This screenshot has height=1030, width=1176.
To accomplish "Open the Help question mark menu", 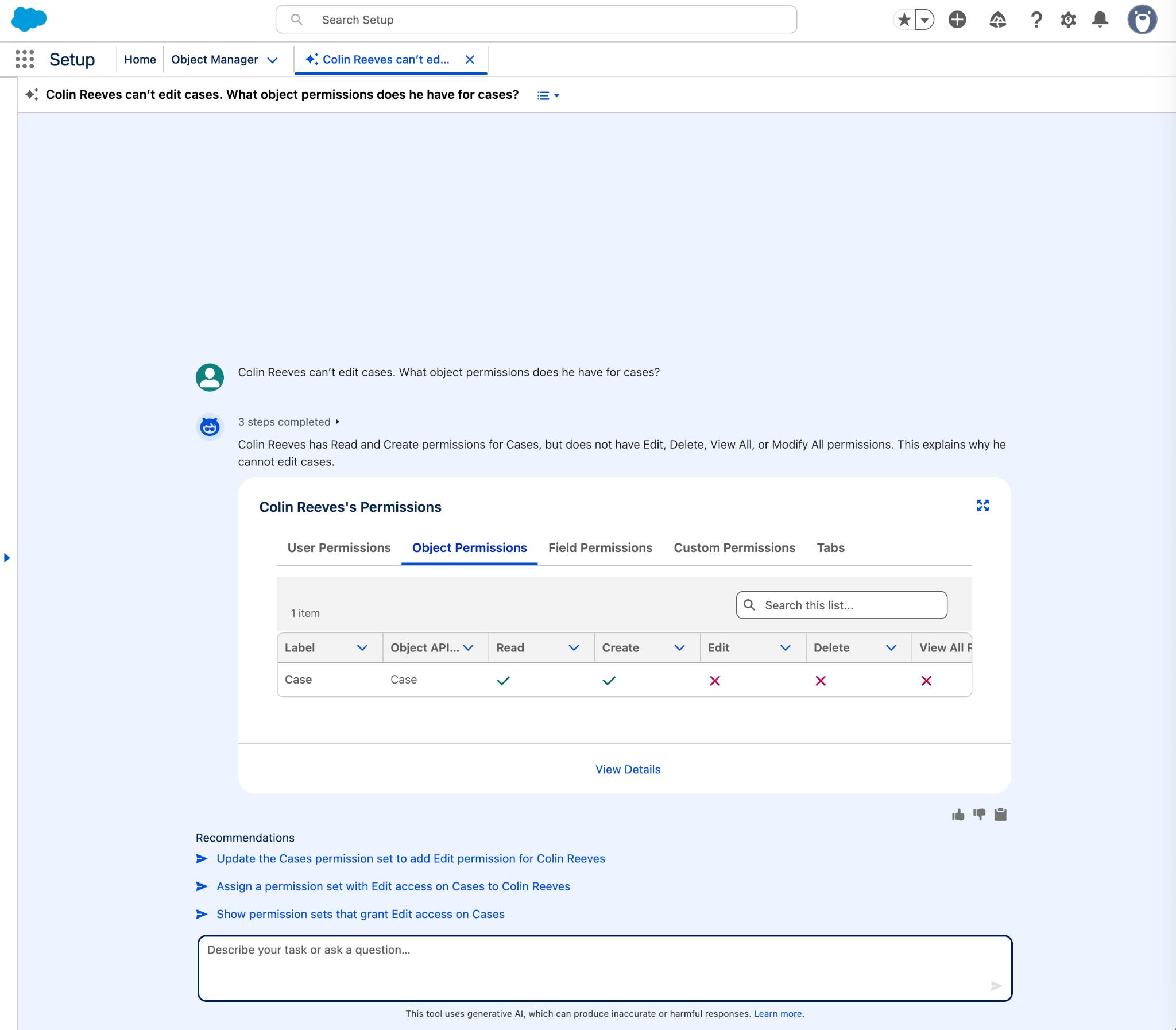I will [x=1036, y=20].
